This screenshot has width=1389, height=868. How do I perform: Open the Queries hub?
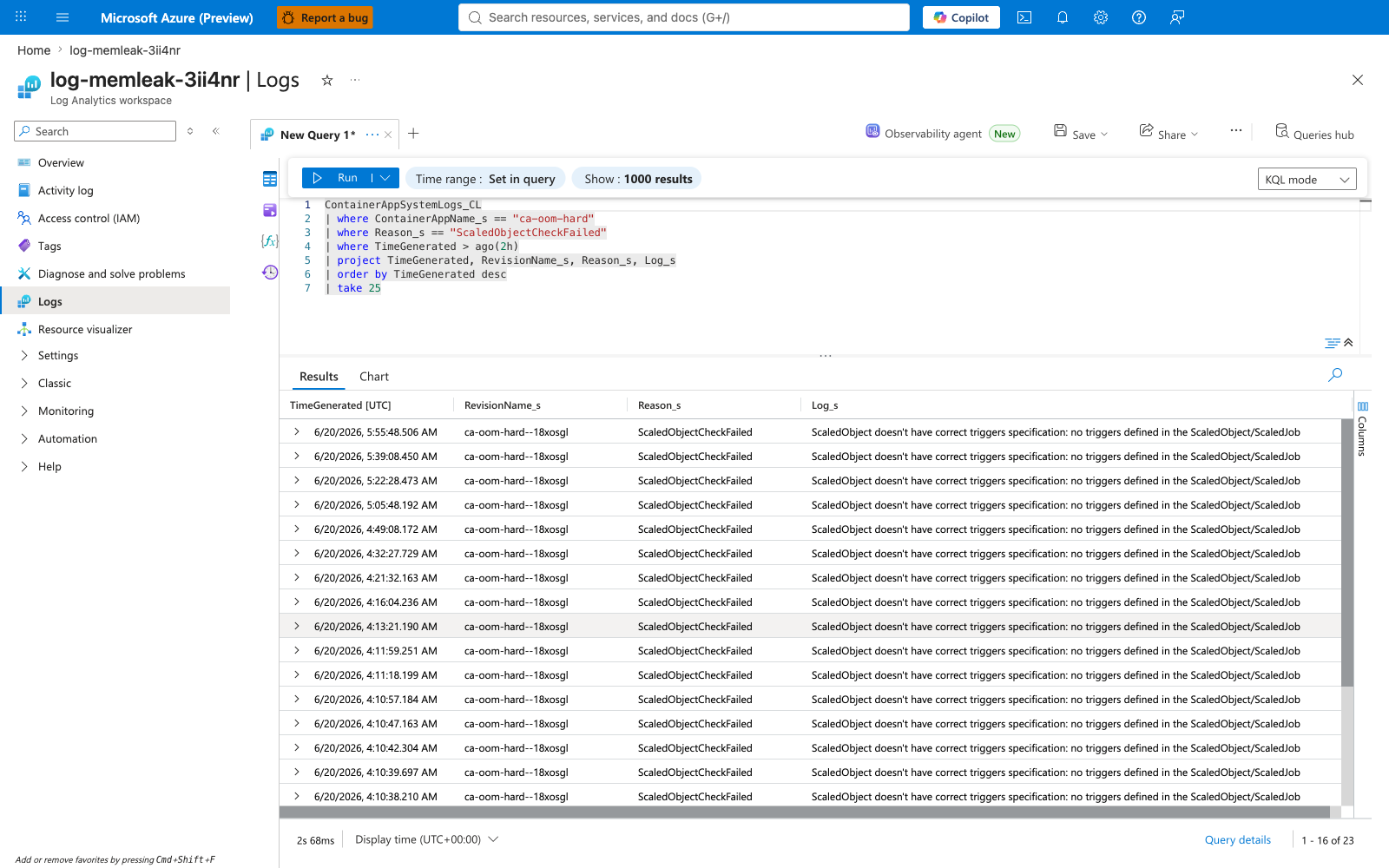[x=1314, y=134]
